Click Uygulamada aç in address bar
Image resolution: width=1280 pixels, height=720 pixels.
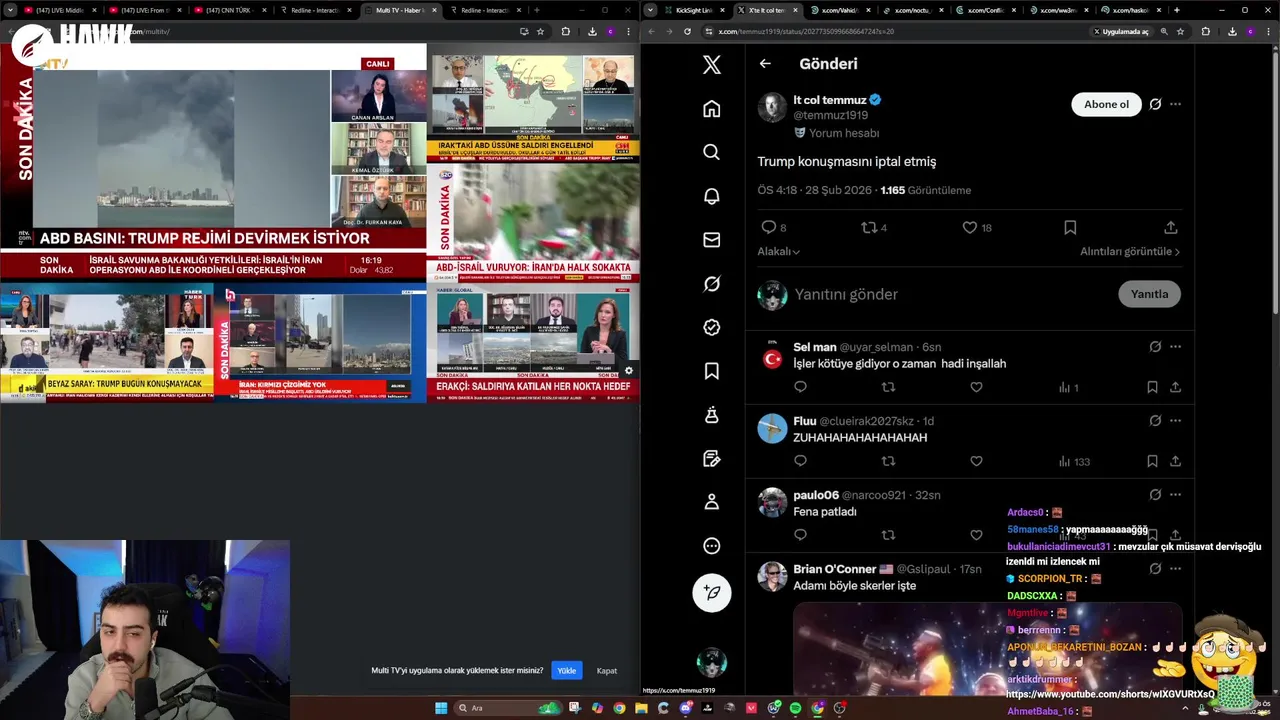pos(1120,31)
